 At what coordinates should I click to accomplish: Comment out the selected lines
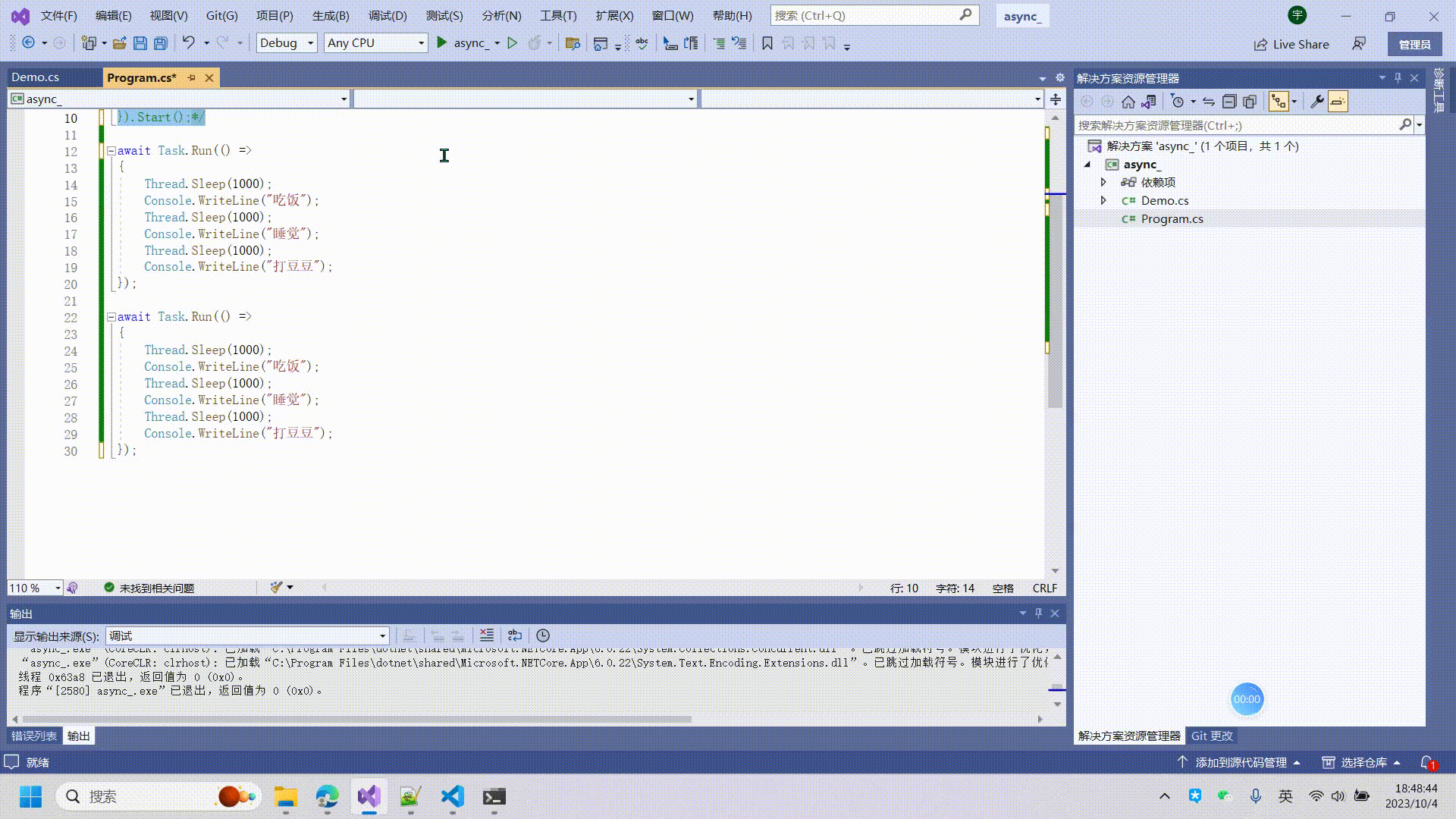[x=719, y=43]
